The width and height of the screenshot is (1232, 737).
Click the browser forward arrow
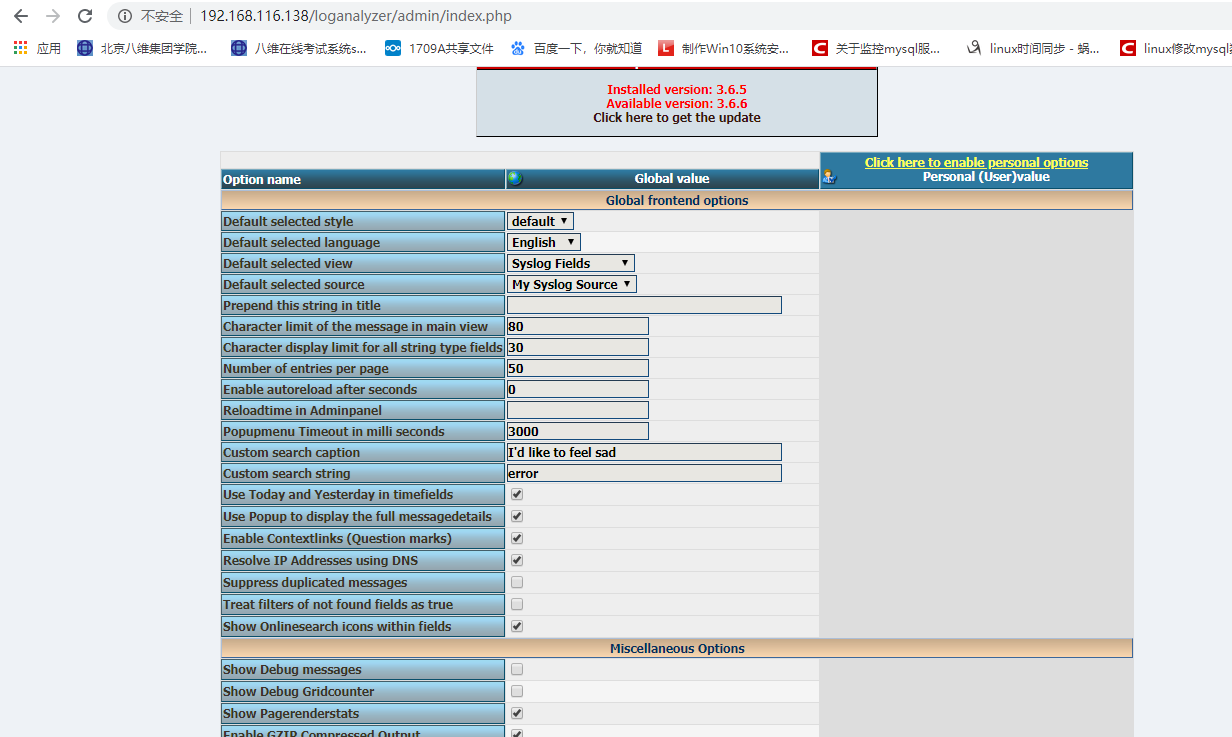pos(53,16)
